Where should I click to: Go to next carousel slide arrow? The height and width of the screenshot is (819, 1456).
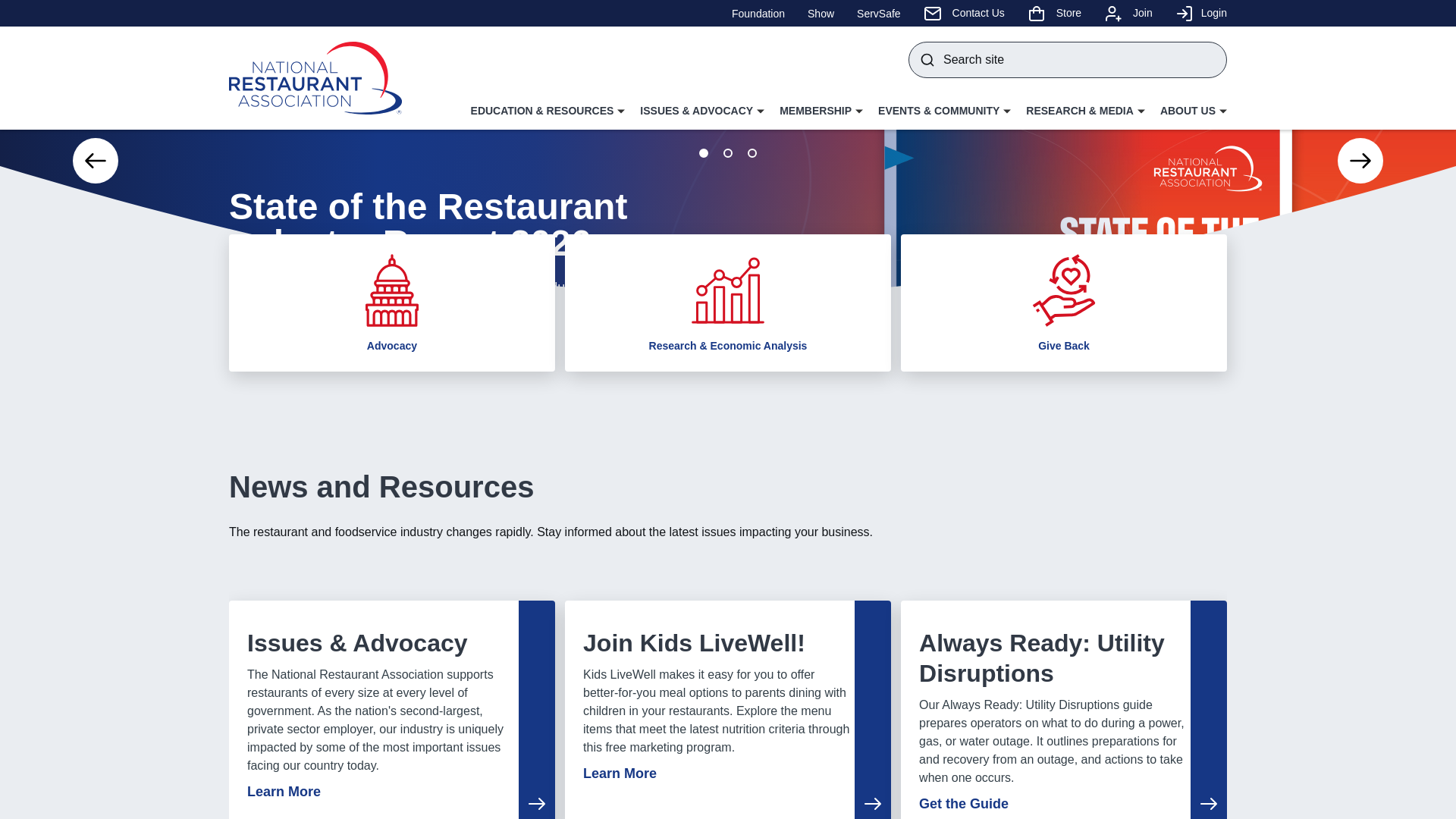pos(1360,161)
